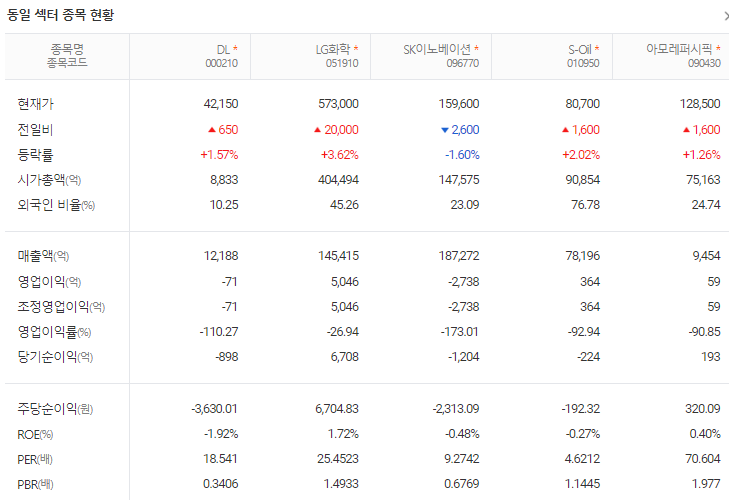Click sales value 187,272
729x500 pixels.
point(459,256)
